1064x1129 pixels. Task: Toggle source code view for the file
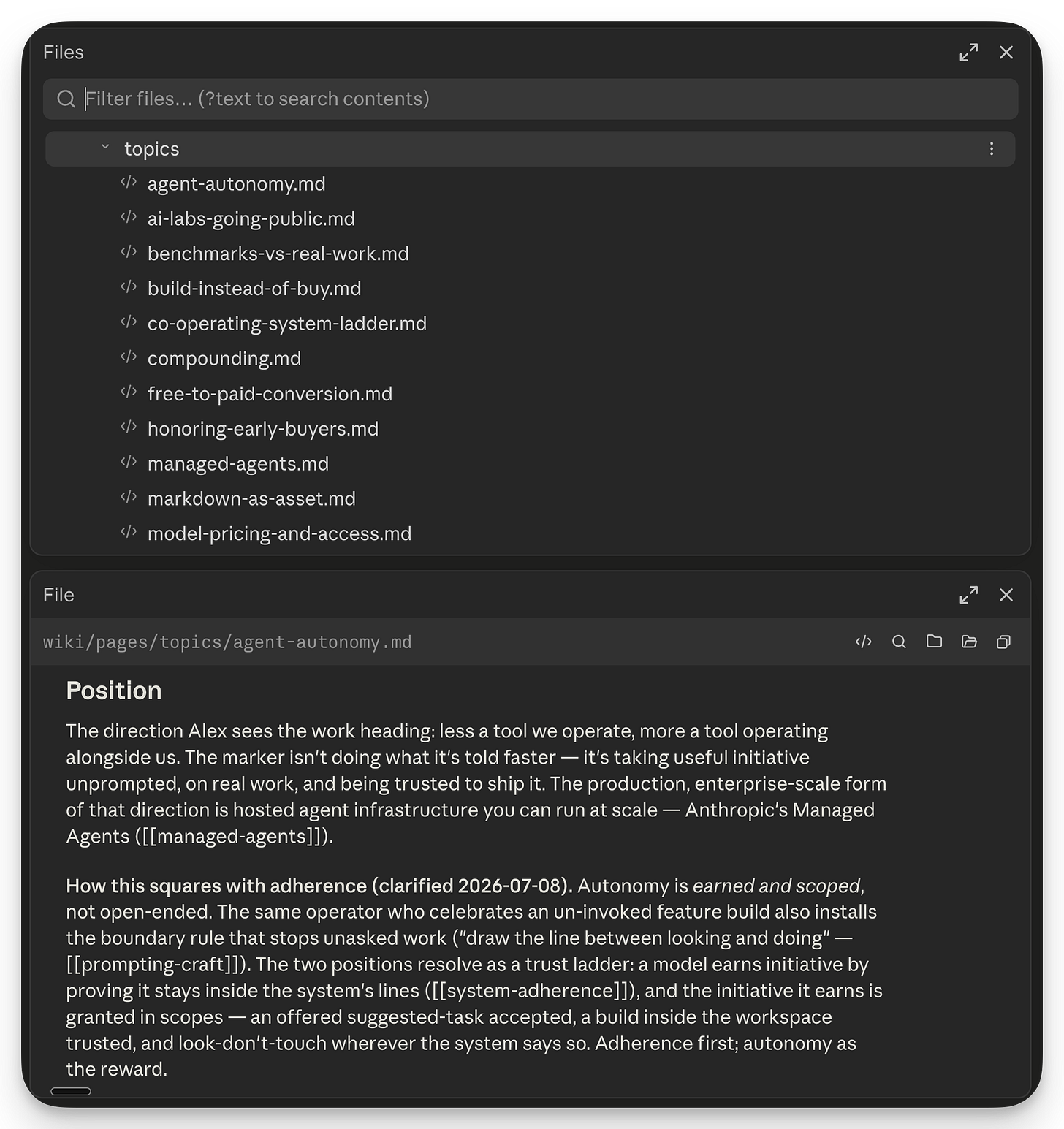pos(864,642)
